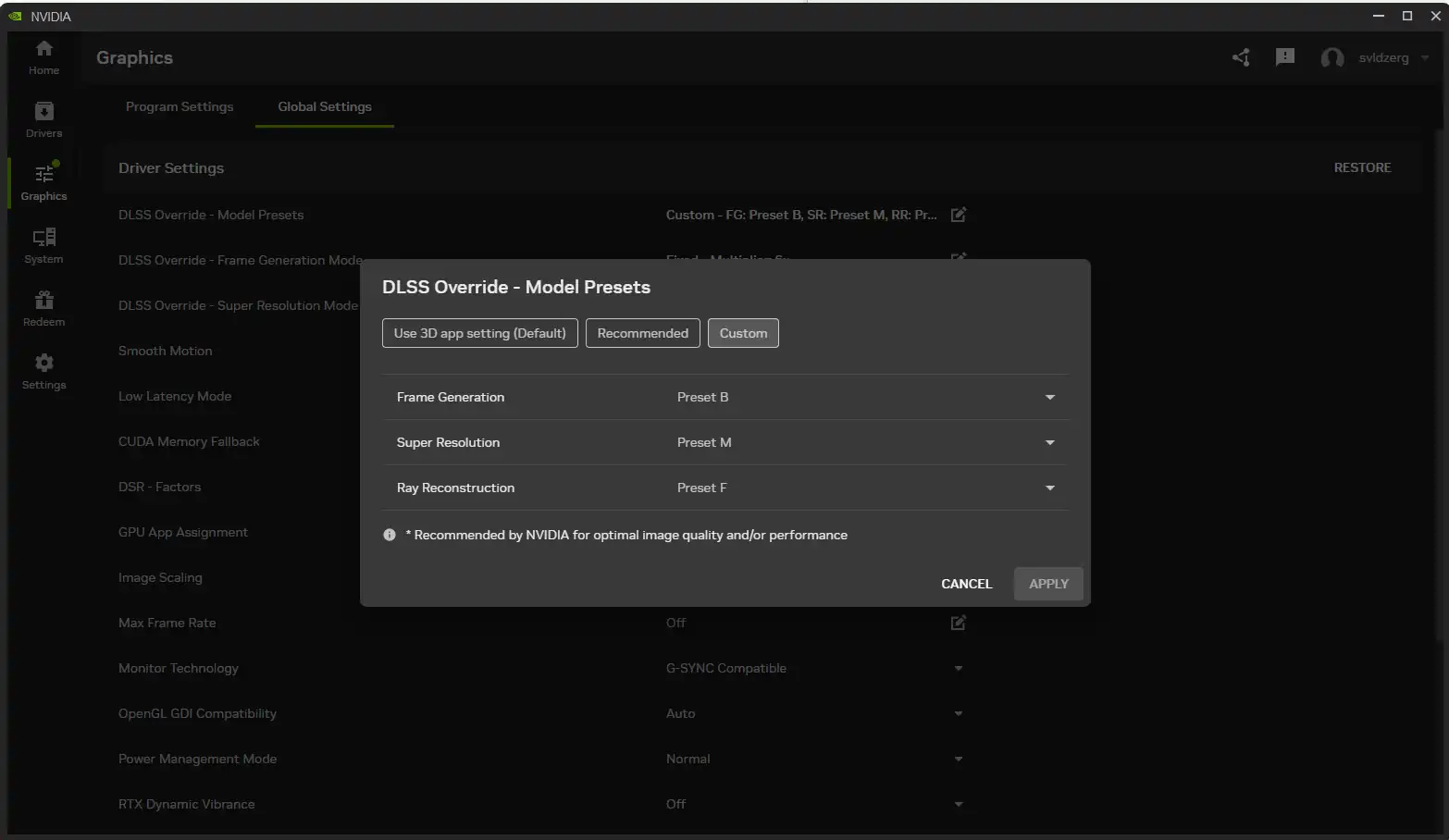Screen dimensions: 1449x840
Task: Open the Drivers section
Action: coord(43,120)
